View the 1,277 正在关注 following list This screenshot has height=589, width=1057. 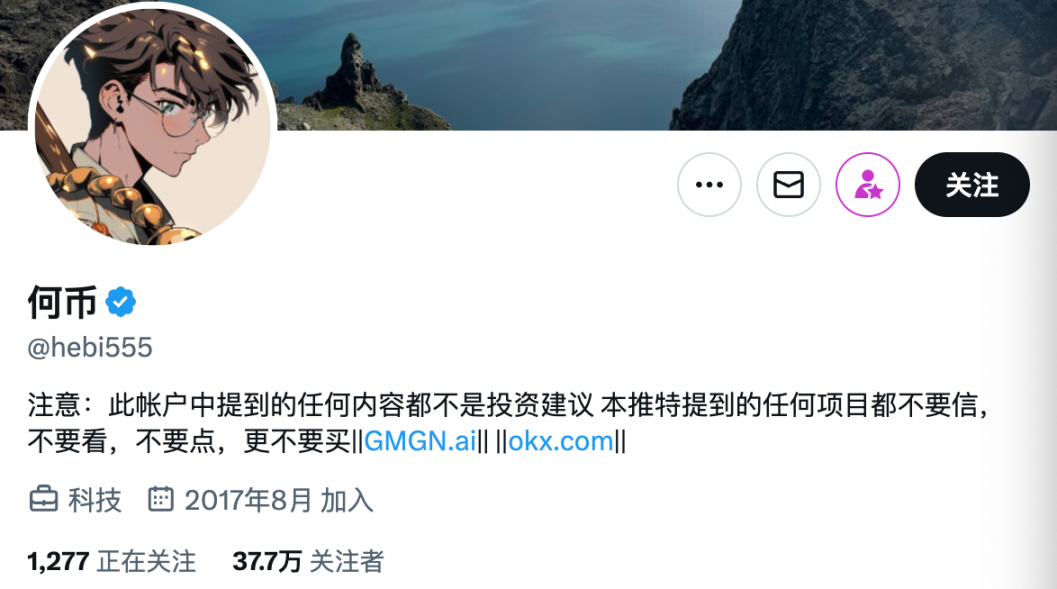tap(112, 561)
